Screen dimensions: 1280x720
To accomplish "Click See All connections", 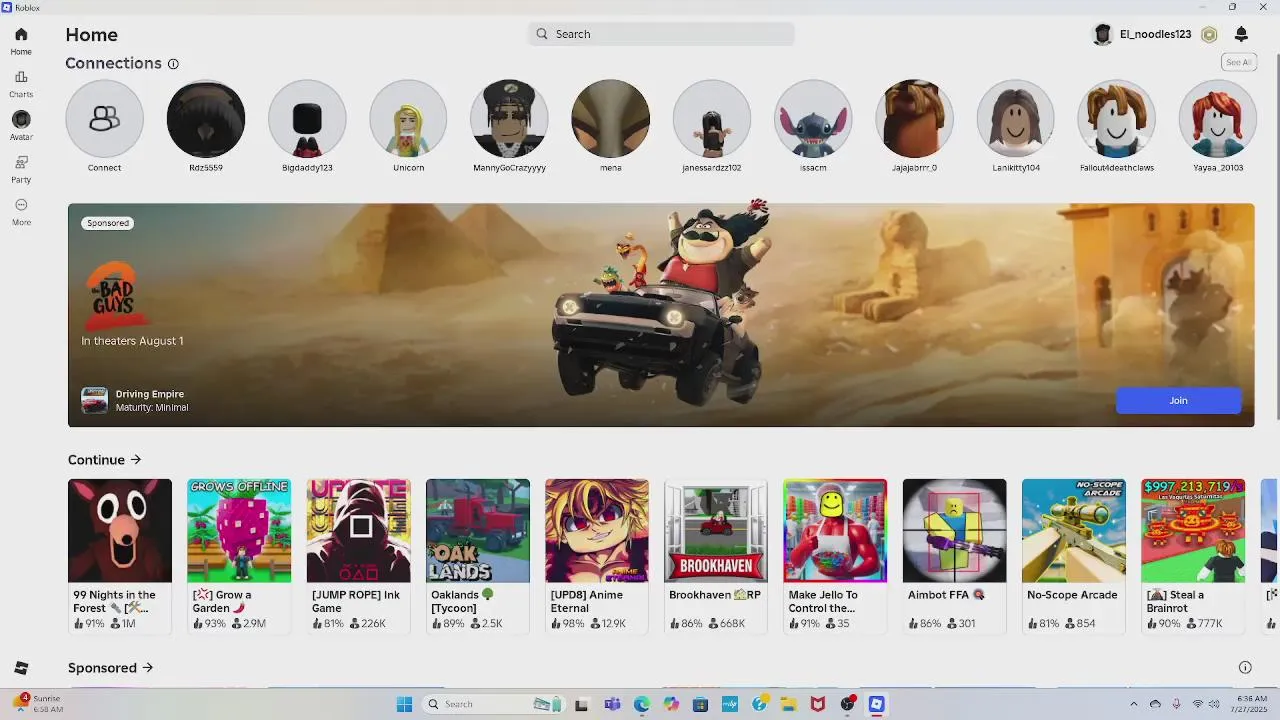I will pos(1238,62).
